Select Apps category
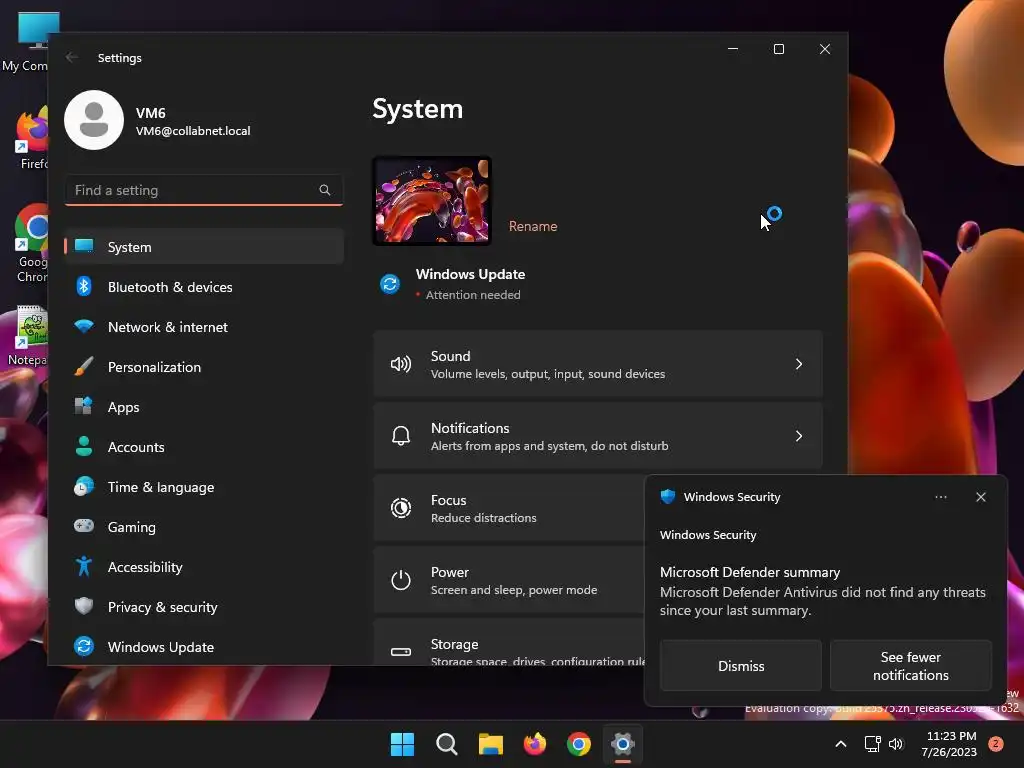This screenshot has width=1024, height=768. (204, 407)
